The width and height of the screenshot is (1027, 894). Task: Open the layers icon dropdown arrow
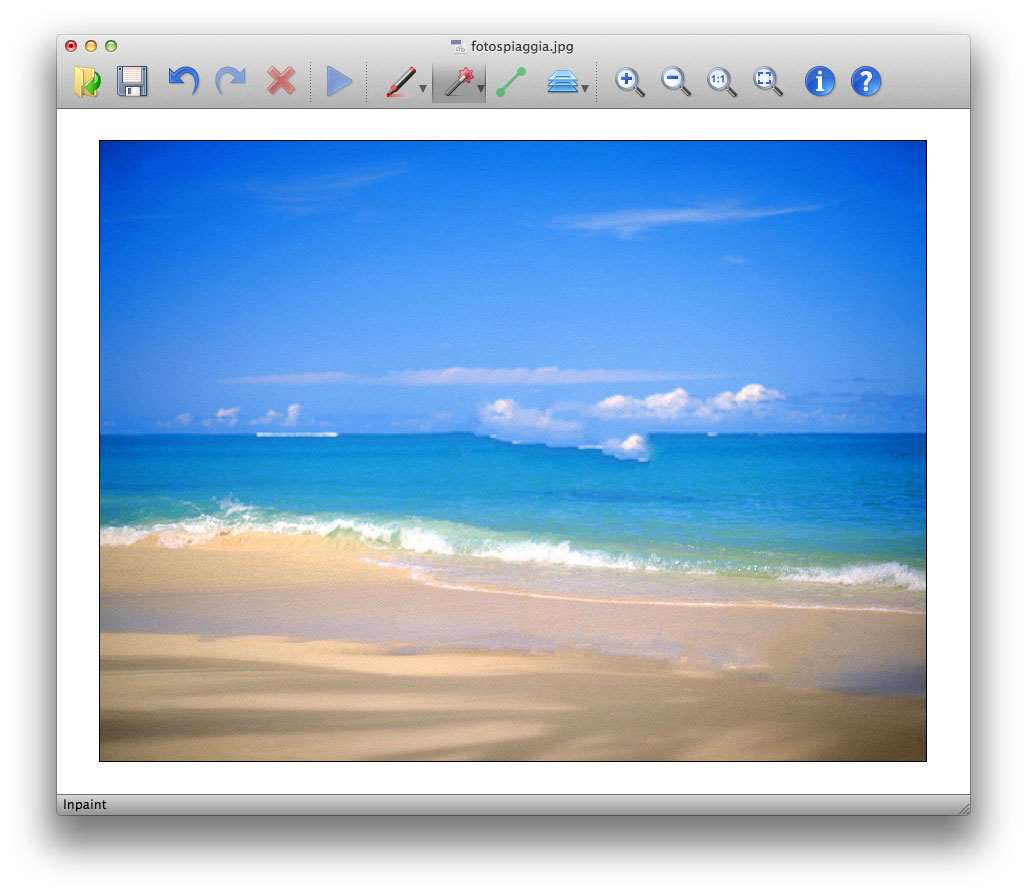[x=585, y=88]
